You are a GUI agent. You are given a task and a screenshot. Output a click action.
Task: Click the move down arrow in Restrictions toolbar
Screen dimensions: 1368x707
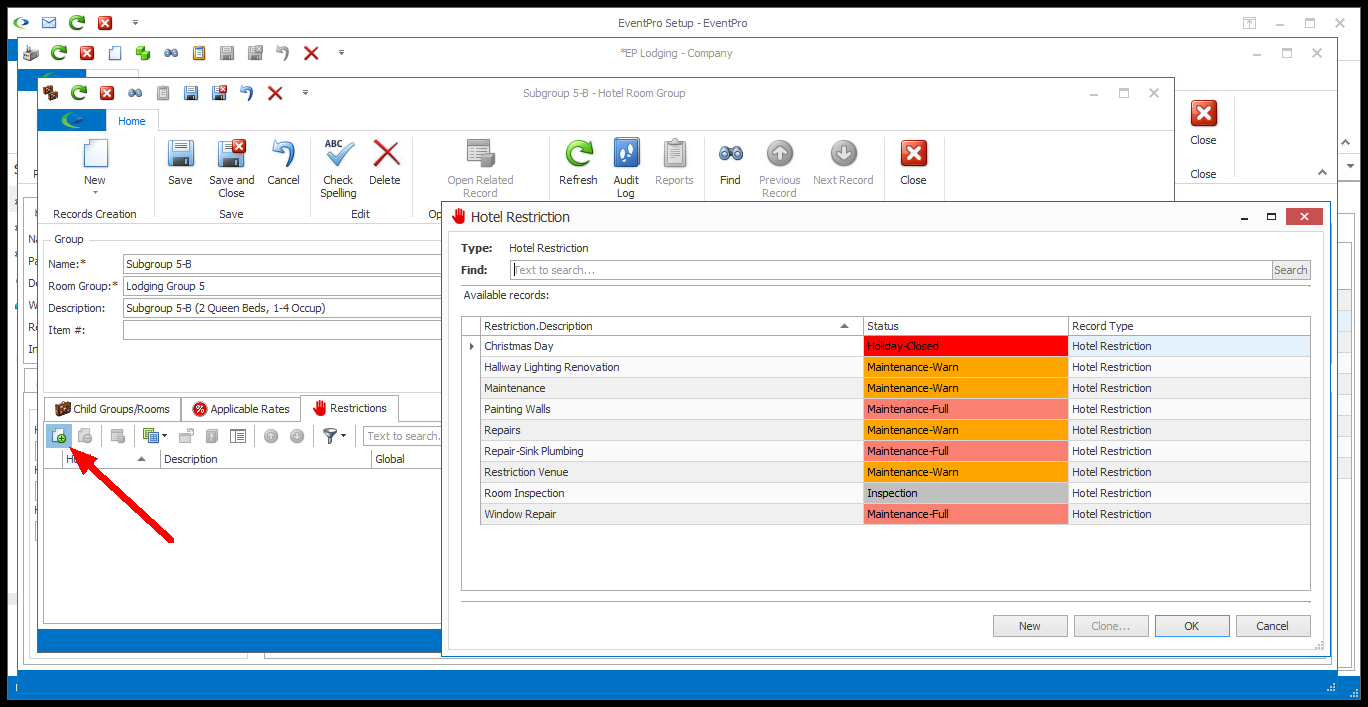(297, 436)
